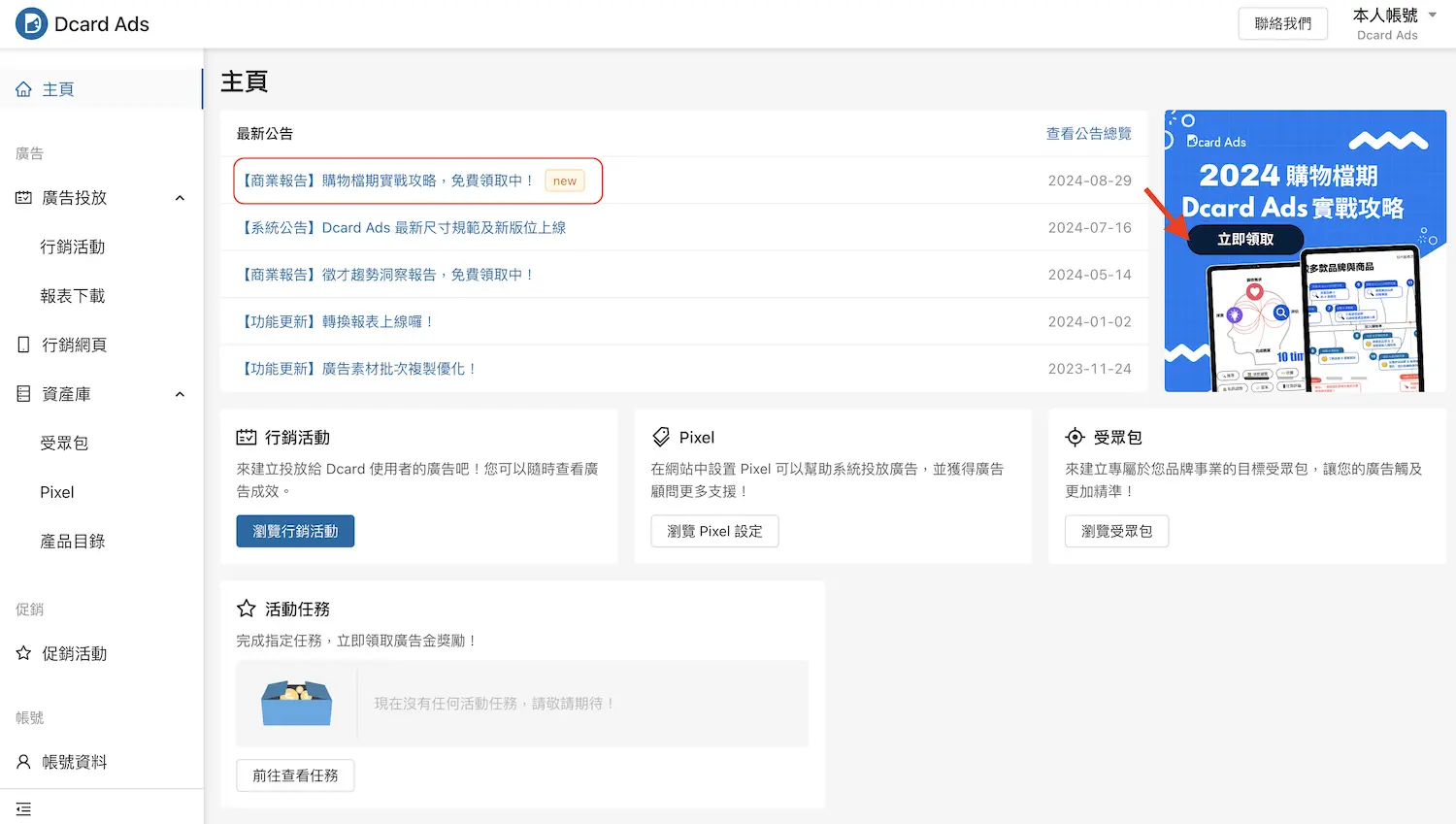Click the 聯絡我們 button
The image size is (1456, 824).
coord(1282,23)
